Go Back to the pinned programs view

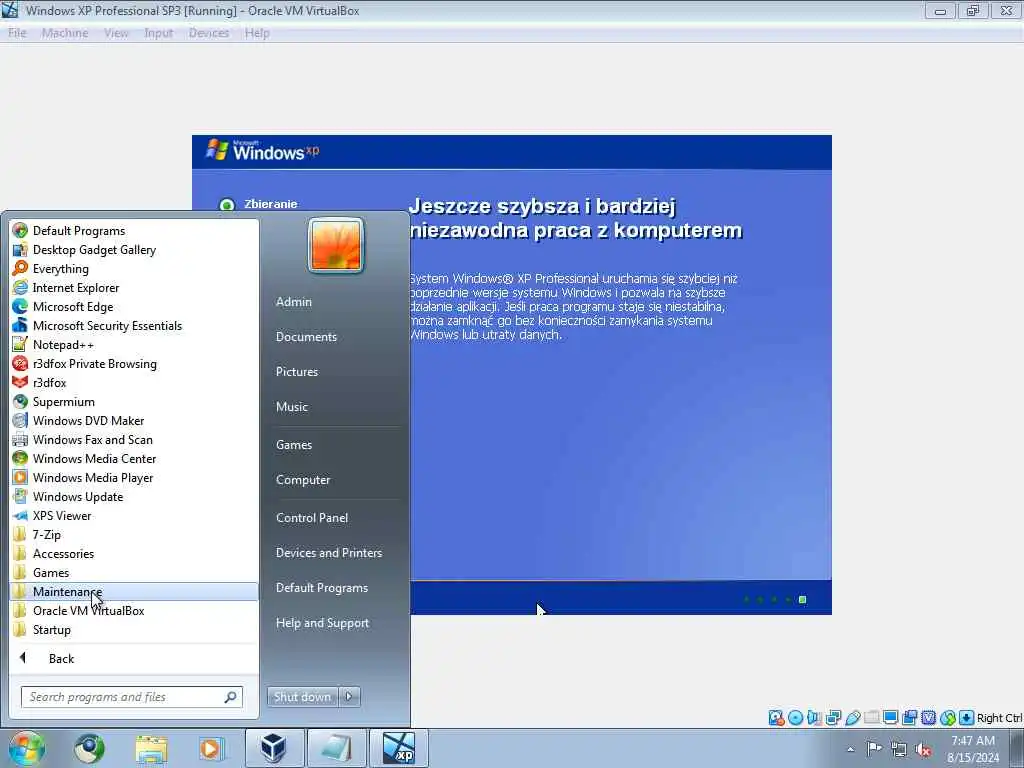coord(134,658)
